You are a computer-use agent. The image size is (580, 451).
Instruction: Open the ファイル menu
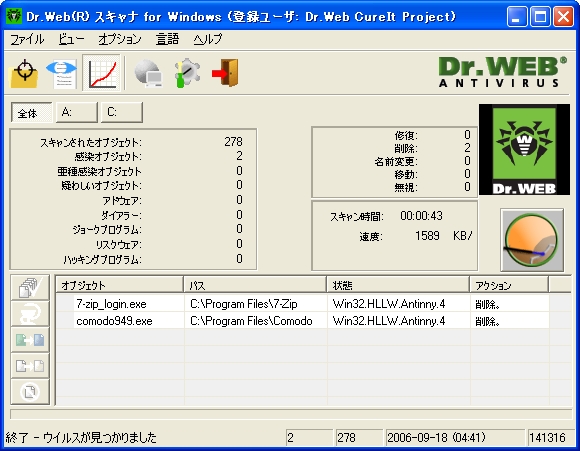tap(27, 39)
